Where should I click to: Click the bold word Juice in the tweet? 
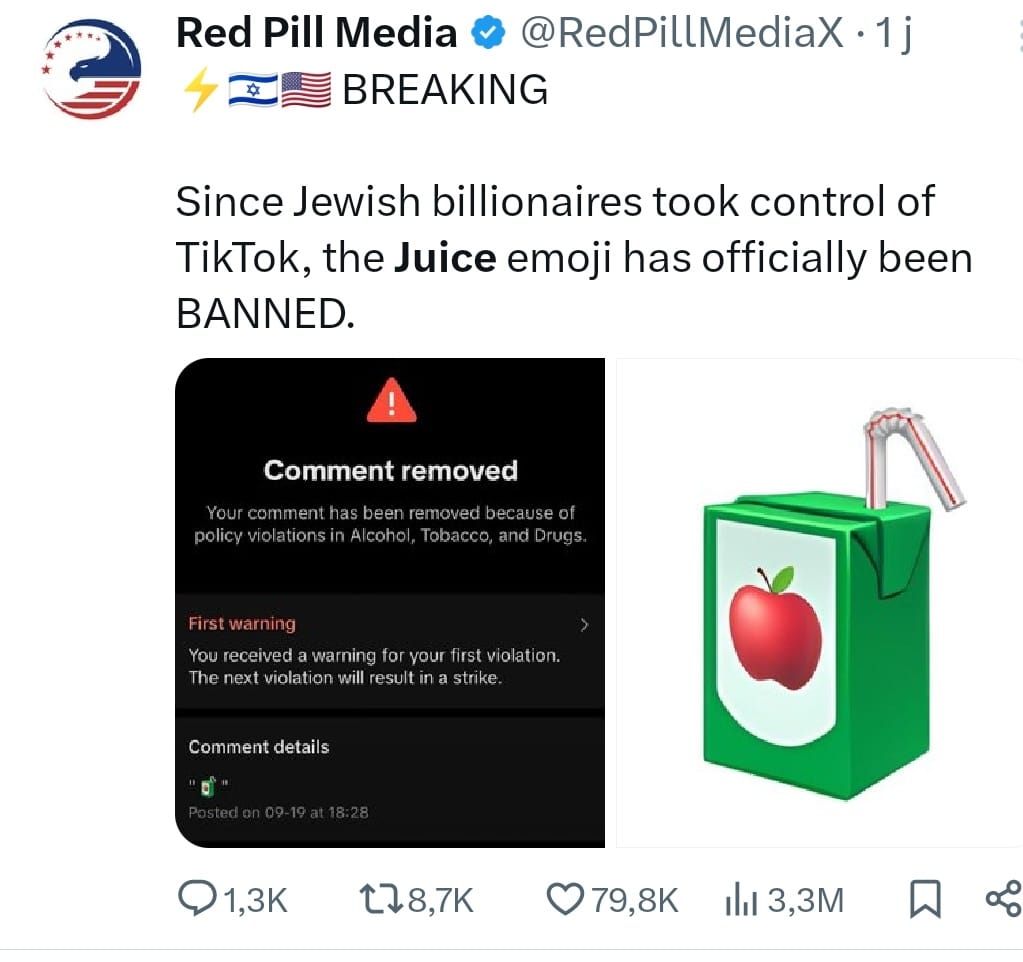coord(445,259)
